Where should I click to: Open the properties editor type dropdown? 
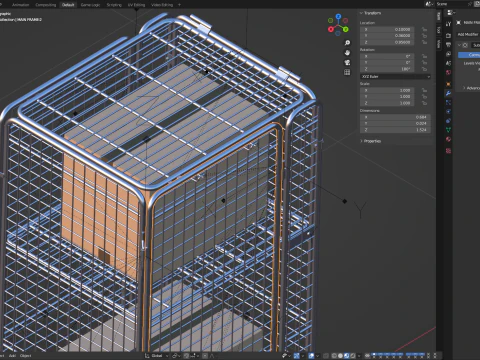(x=451, y=13)
